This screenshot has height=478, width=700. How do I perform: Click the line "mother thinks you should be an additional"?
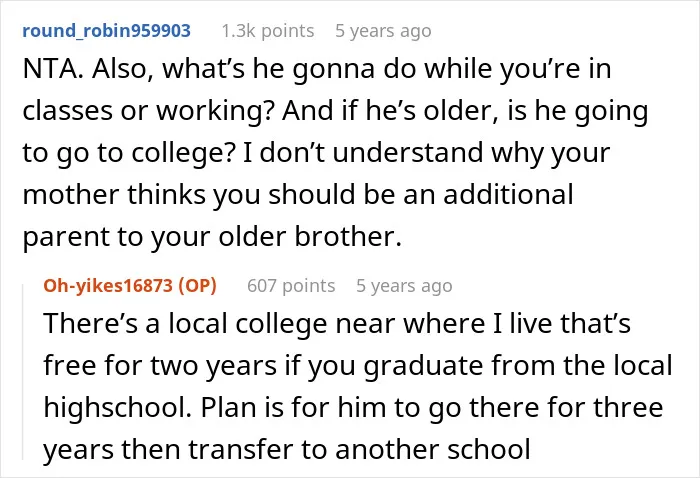(x=298, y=195)
